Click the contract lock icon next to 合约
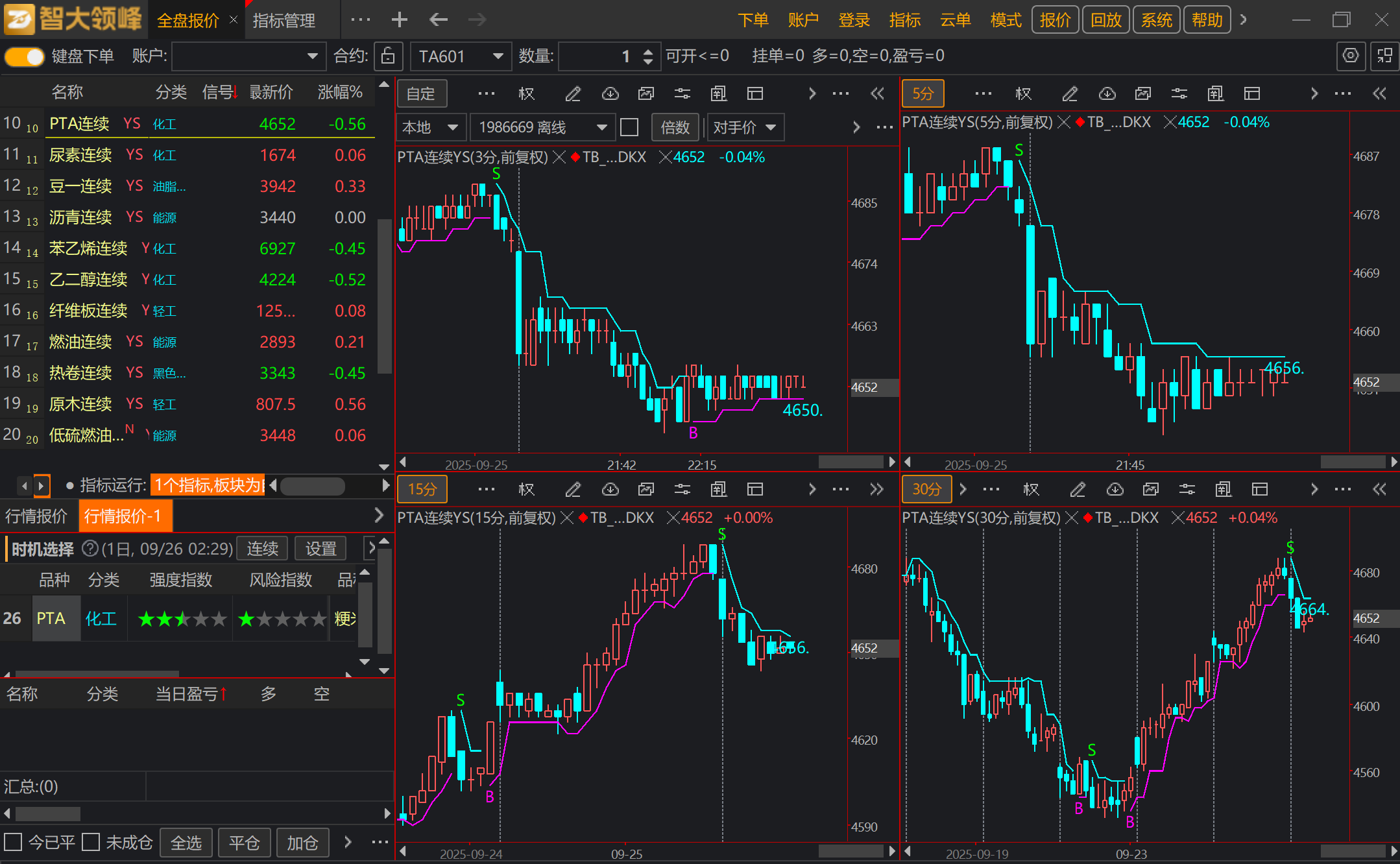Image resolution: width=1400 pixels, height=864 pixels. [388, 56]
